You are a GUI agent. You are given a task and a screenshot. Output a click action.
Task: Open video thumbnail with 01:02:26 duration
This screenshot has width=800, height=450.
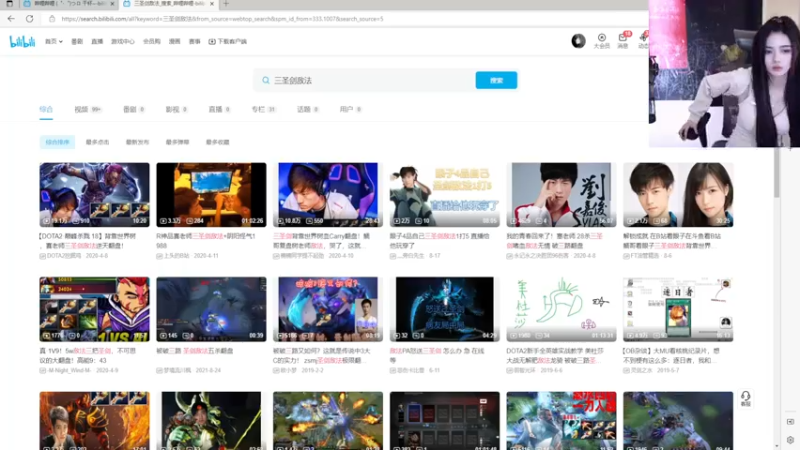pos(211,195)
